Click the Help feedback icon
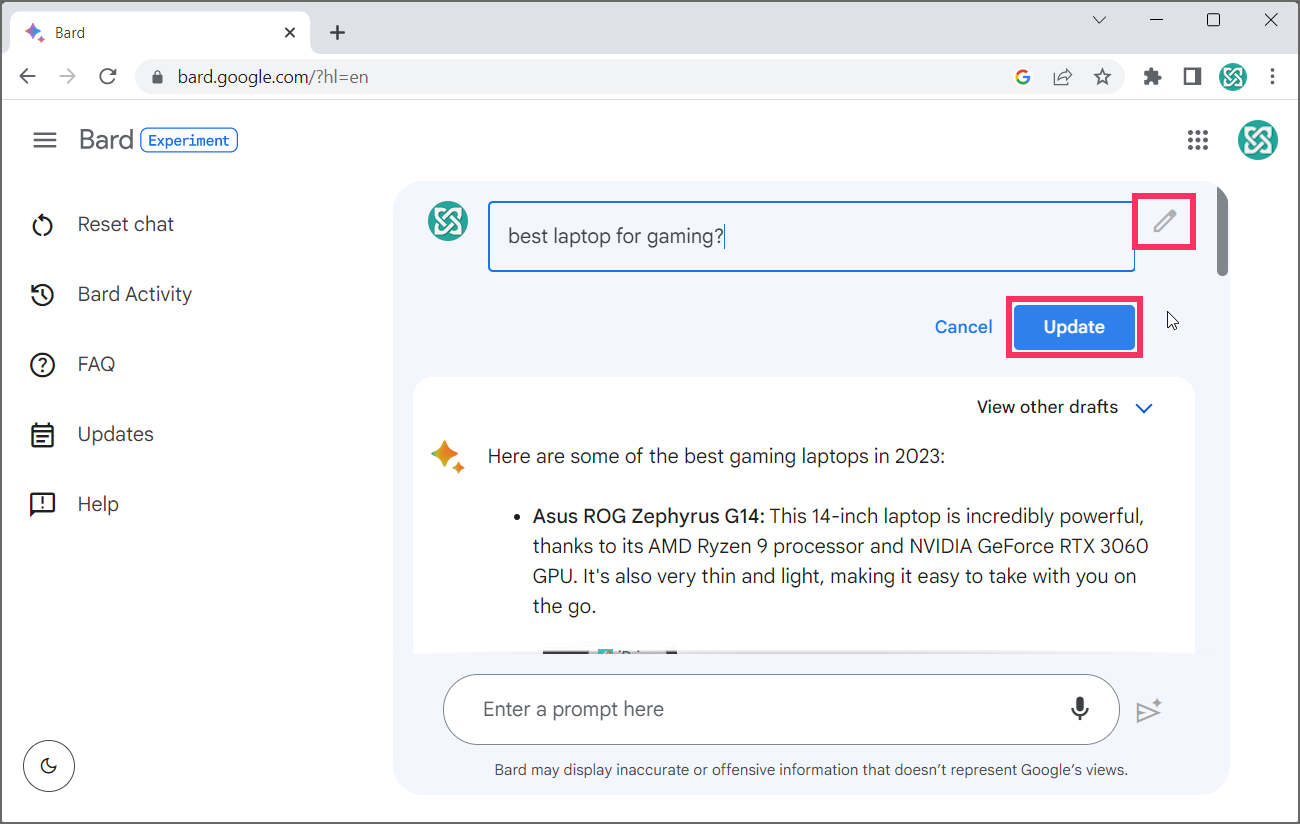Screen dimensions: 1300x824 (x=42, y=505)
